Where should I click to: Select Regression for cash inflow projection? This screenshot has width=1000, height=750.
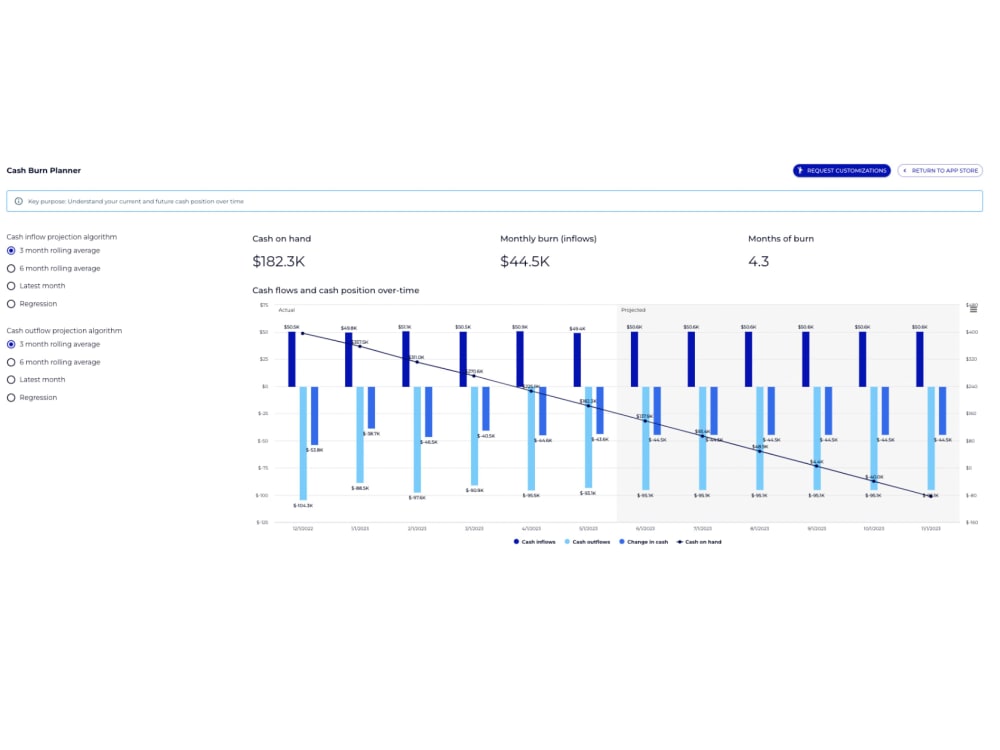[x=9, y=303]
